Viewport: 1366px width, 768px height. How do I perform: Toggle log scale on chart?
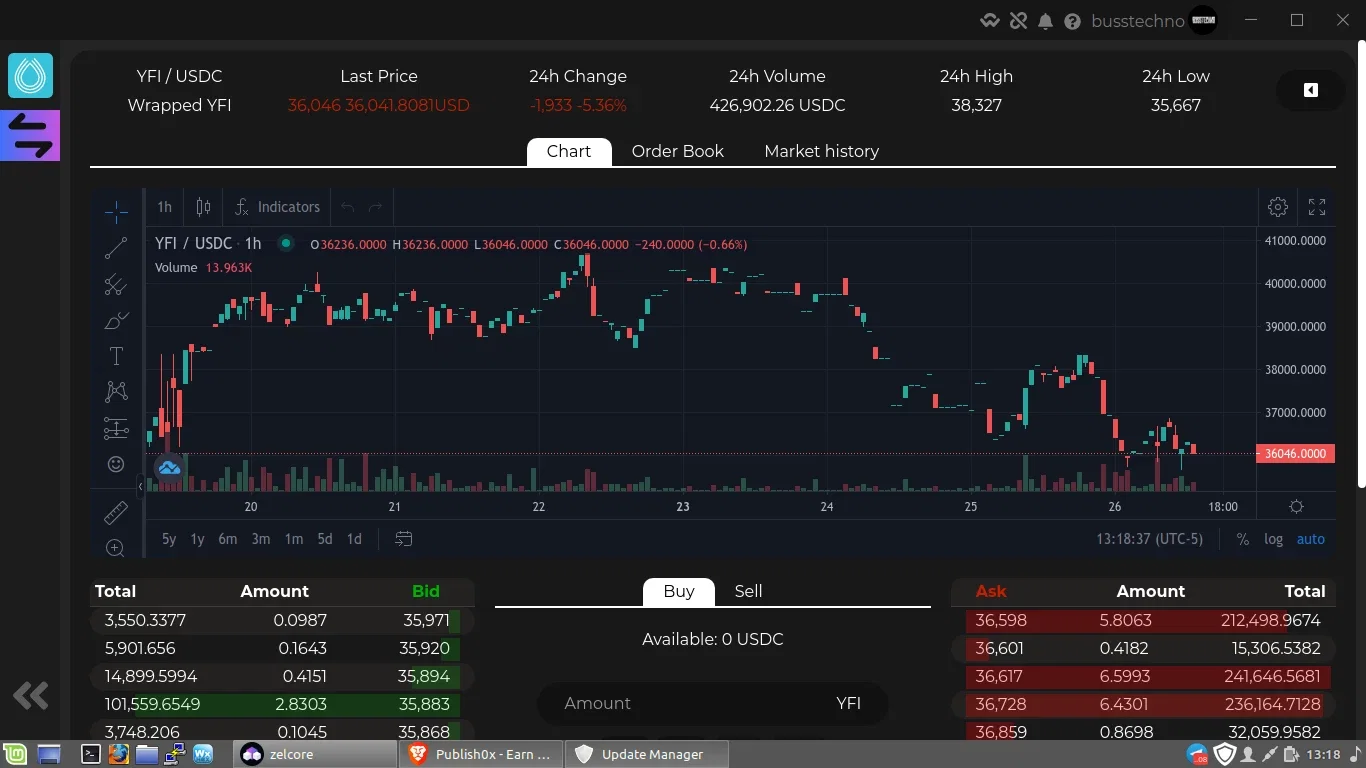[x=1273, y=539]
